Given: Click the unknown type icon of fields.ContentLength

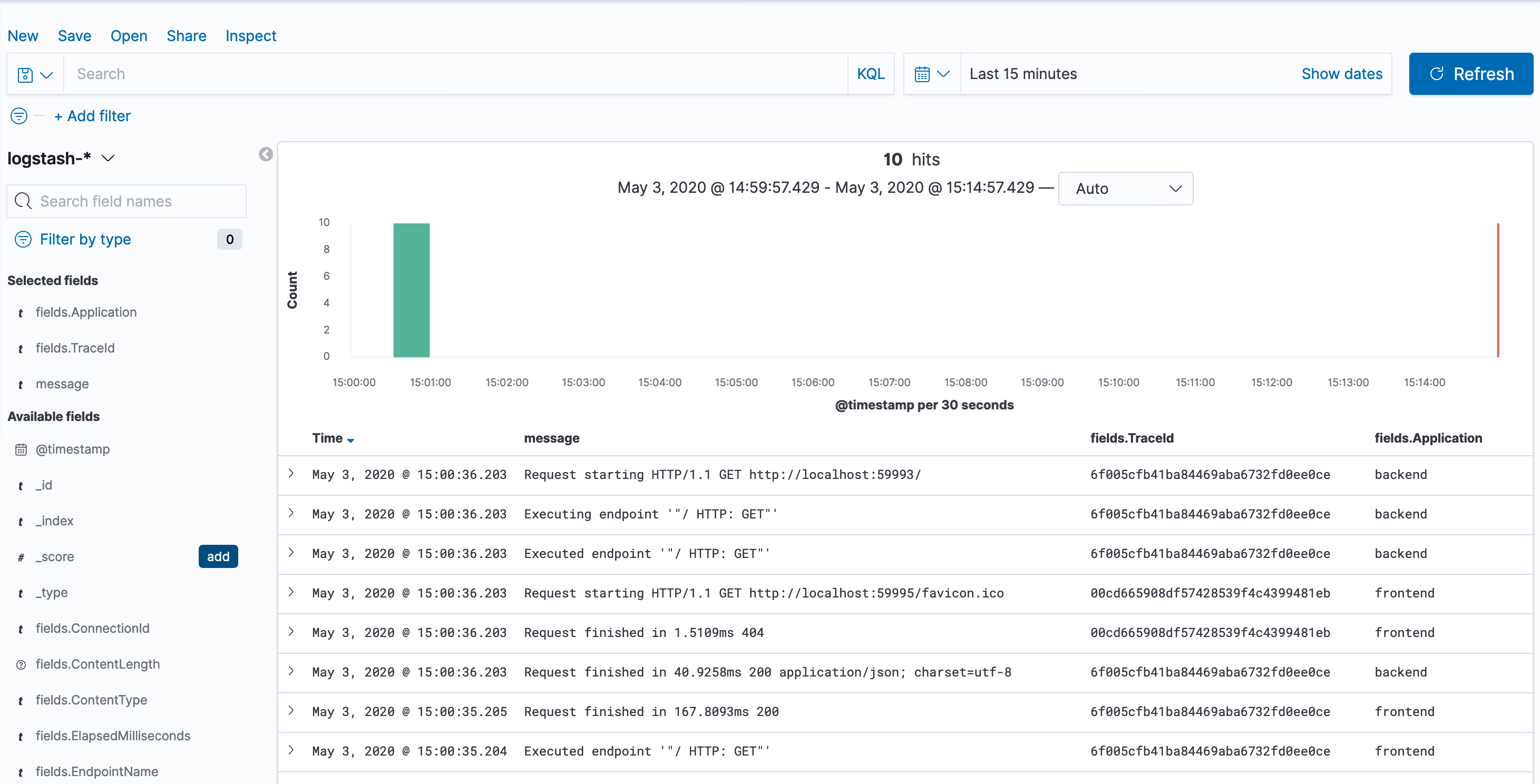Looking at the screenshot, I should coord(21,665).
